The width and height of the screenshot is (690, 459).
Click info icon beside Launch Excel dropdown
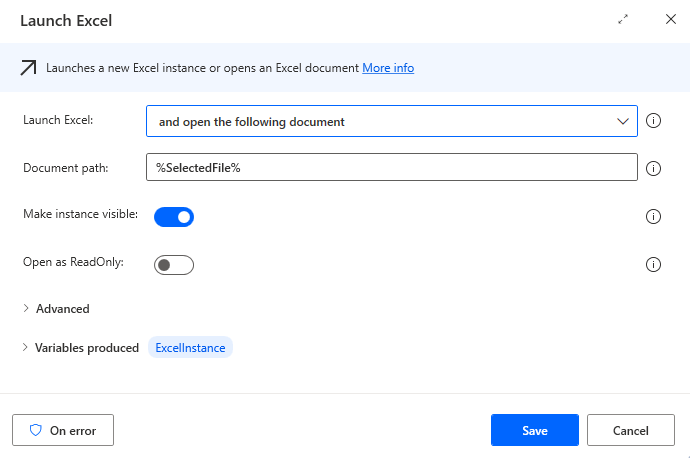[654, 121]
